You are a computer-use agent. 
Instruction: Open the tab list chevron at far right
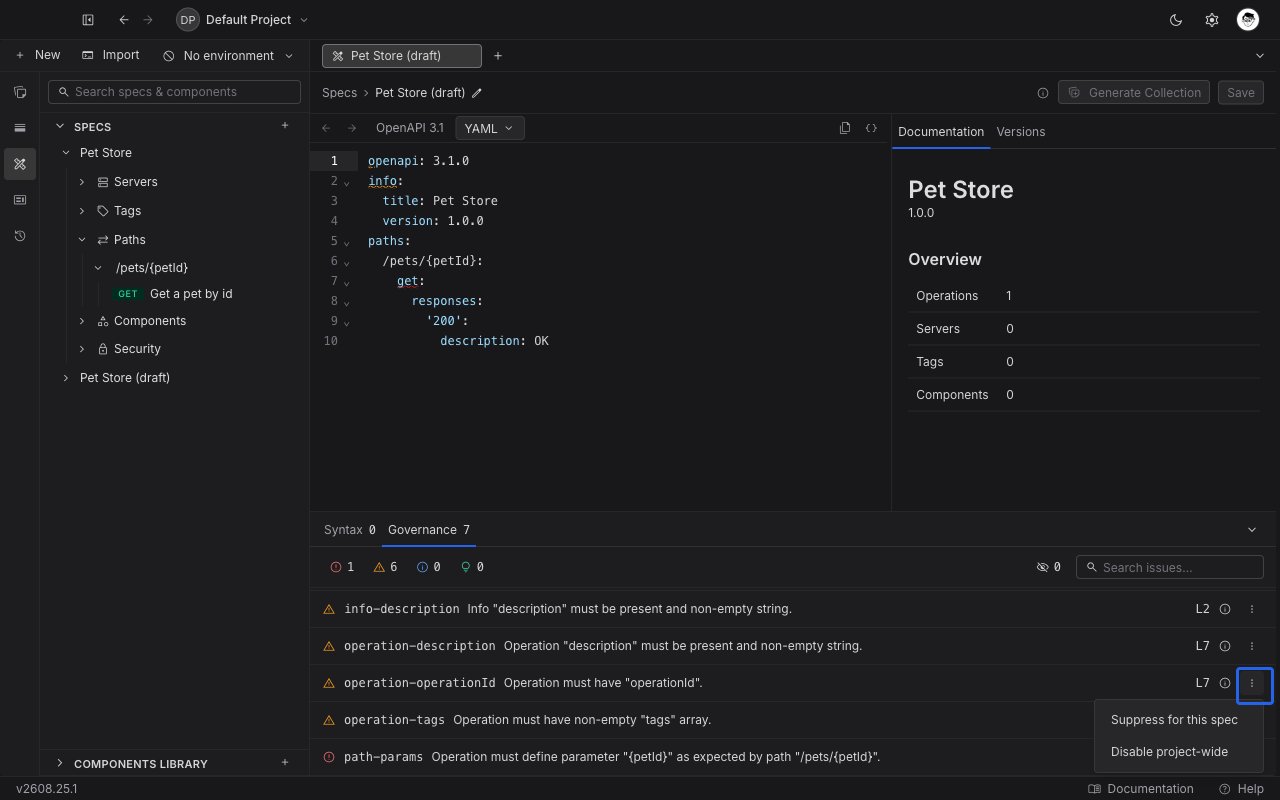(1259, 56)
